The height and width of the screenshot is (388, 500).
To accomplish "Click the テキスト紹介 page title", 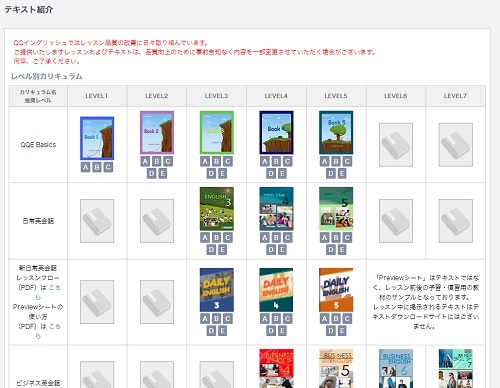I will click(x=29, y=9).
